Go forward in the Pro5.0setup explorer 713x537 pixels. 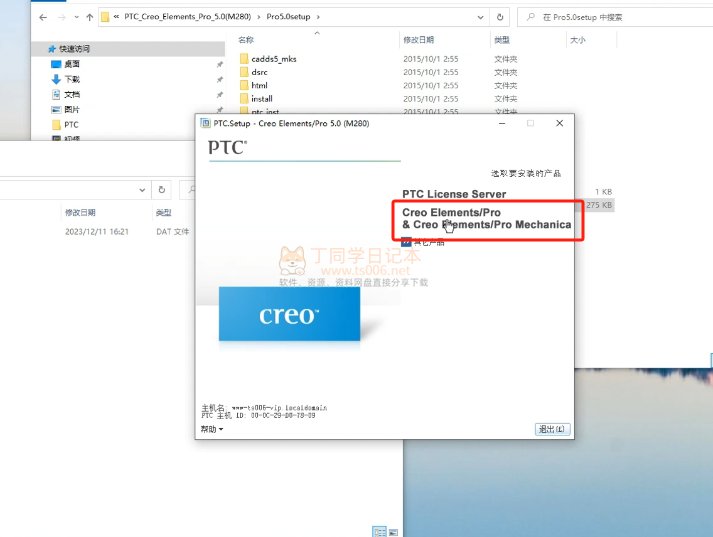(x=62, y=17)
